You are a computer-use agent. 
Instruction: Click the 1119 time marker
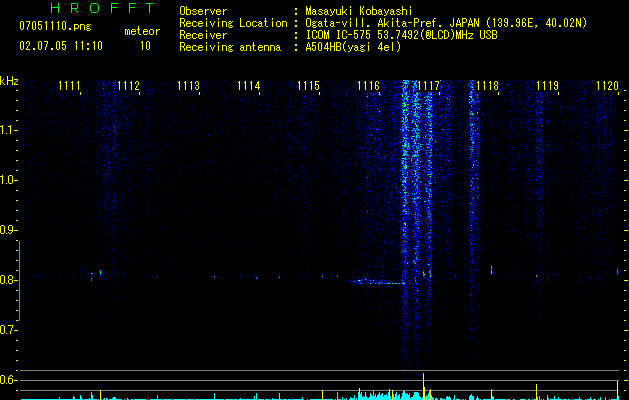click(x=548, y=86)
